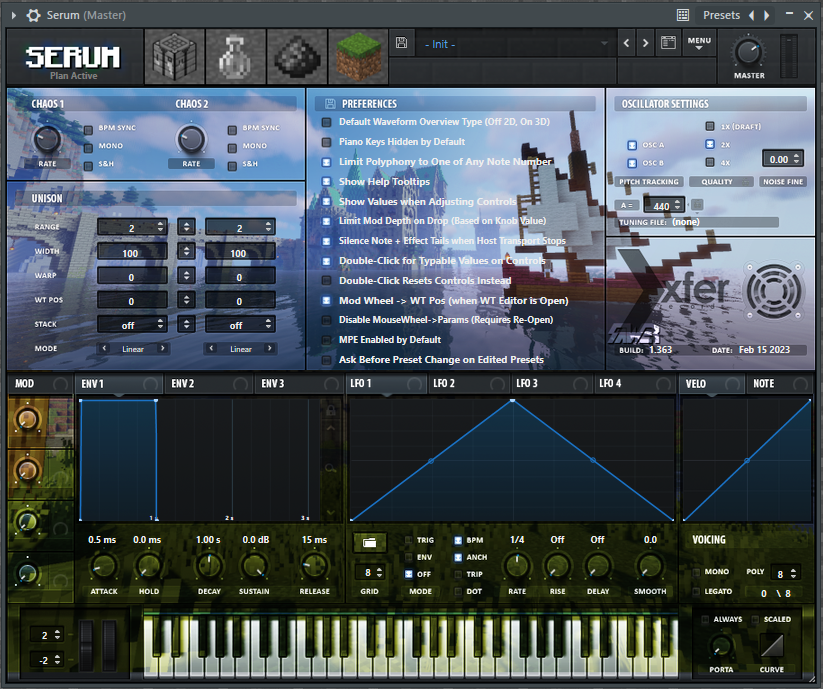Select the coal lump tab icon

297,57
